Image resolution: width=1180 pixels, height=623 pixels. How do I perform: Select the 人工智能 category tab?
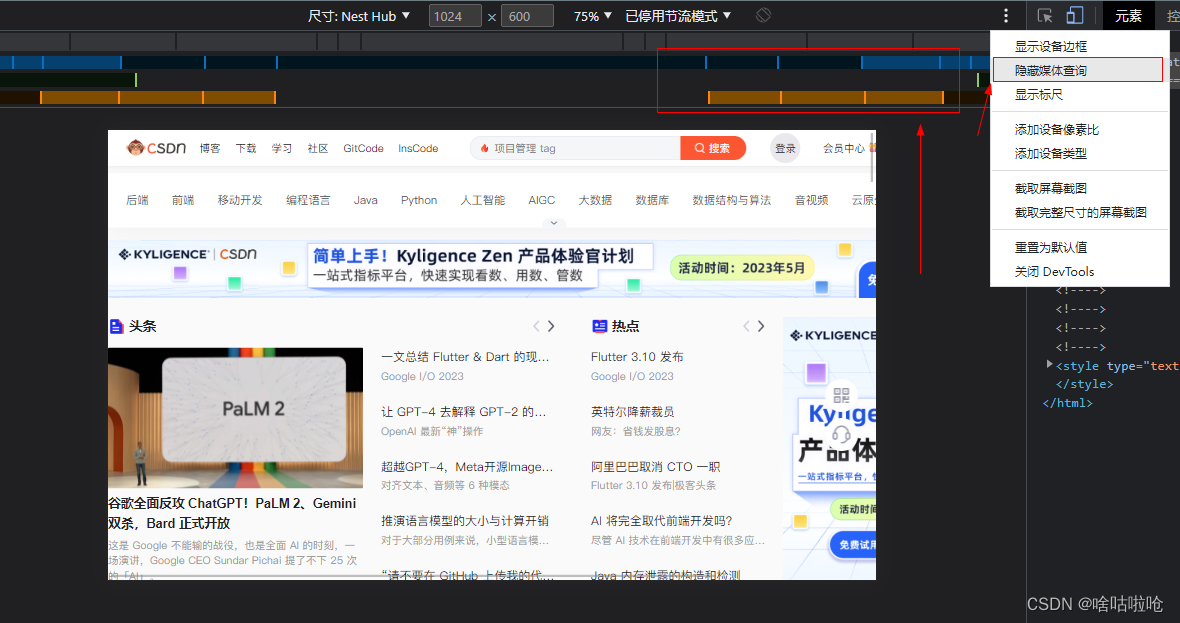tap(482, 200)
